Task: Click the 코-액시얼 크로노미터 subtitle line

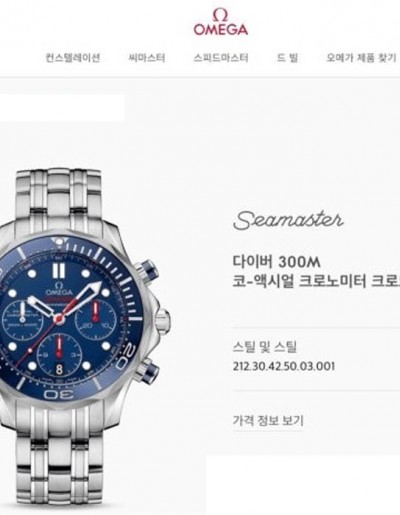Action: click(x=316, y=281)
